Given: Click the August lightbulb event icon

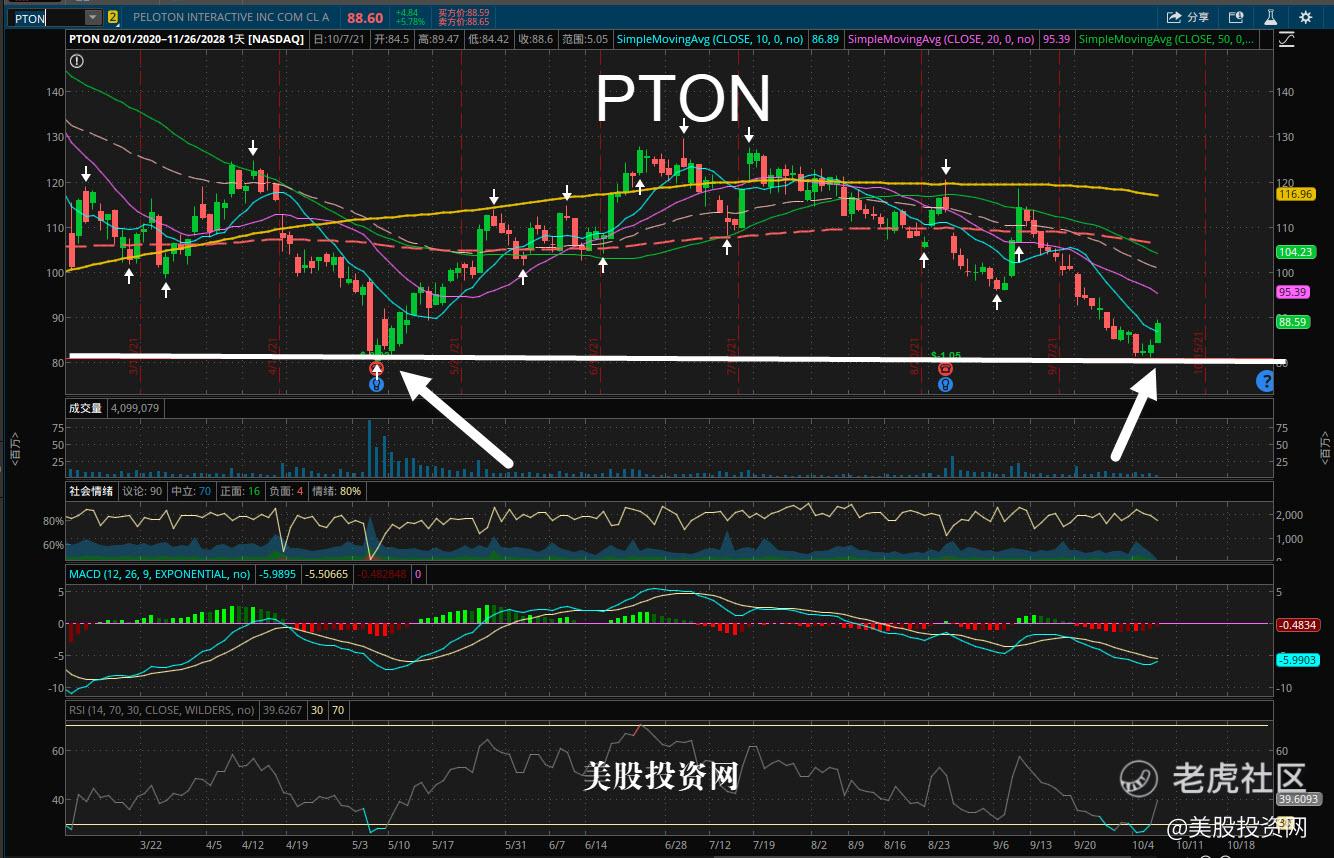Looking at the screenshot, I should click(x=945, y=384).
